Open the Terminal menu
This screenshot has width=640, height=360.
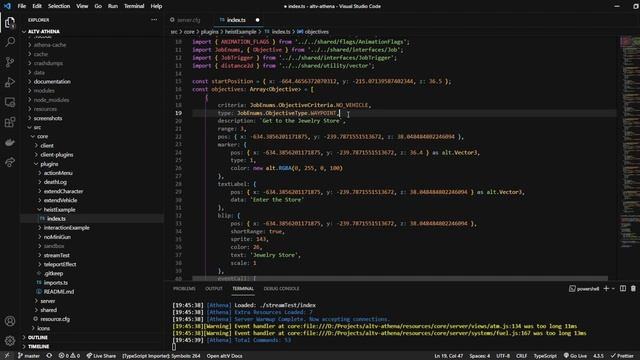134,6
